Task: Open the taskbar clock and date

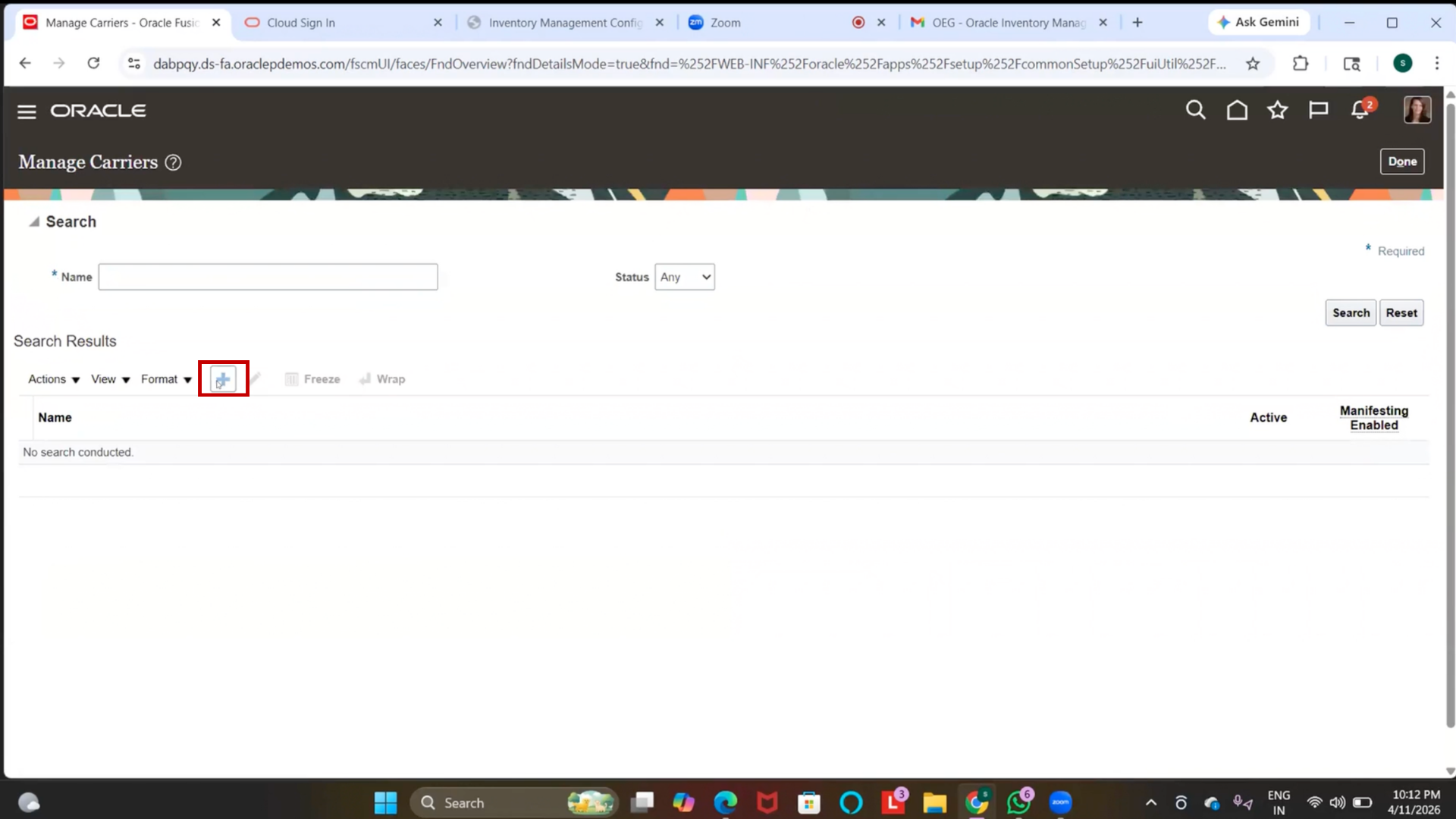Action: tap(1414, 802)
